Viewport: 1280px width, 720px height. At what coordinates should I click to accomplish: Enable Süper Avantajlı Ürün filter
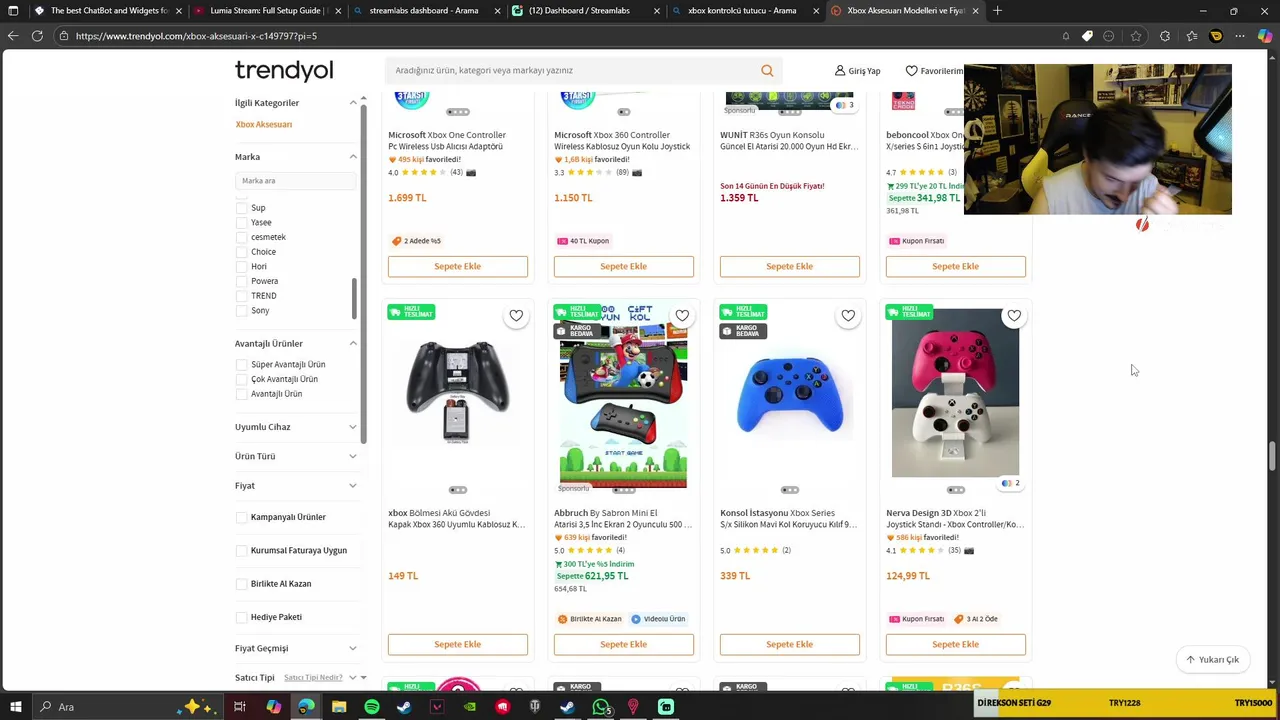(x=241, y=365)
